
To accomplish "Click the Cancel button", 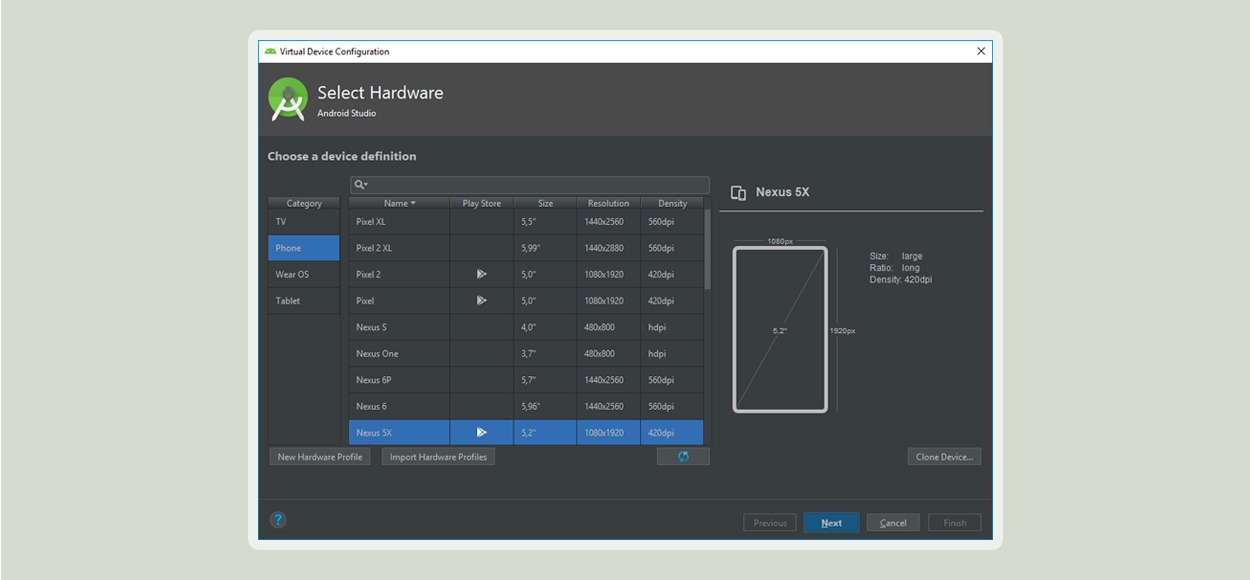I will [x=893, y=523].
